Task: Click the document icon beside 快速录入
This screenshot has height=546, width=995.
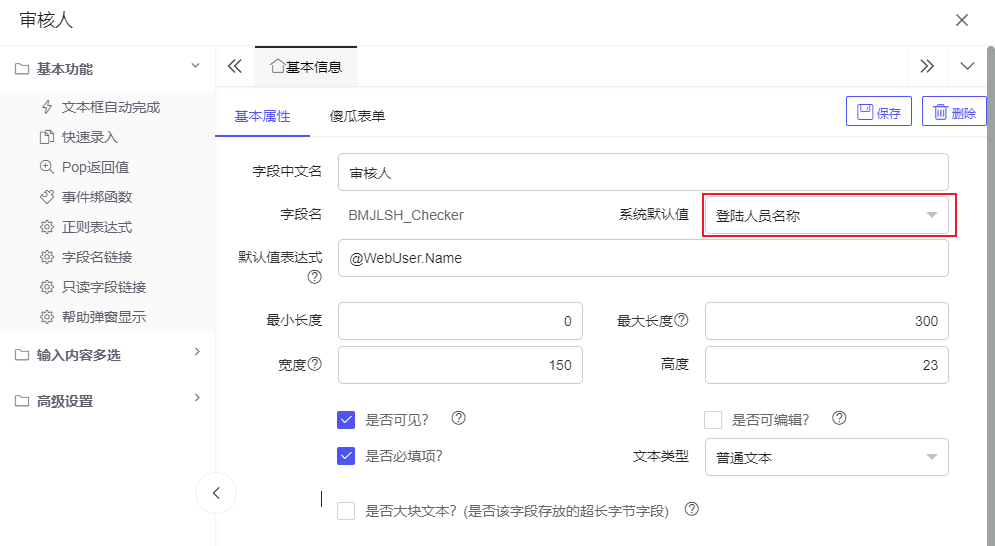Action: [46, 137]
